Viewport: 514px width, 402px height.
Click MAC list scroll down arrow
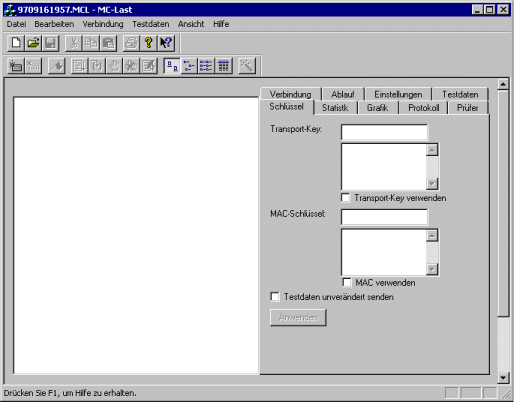[x=432, y=269]
